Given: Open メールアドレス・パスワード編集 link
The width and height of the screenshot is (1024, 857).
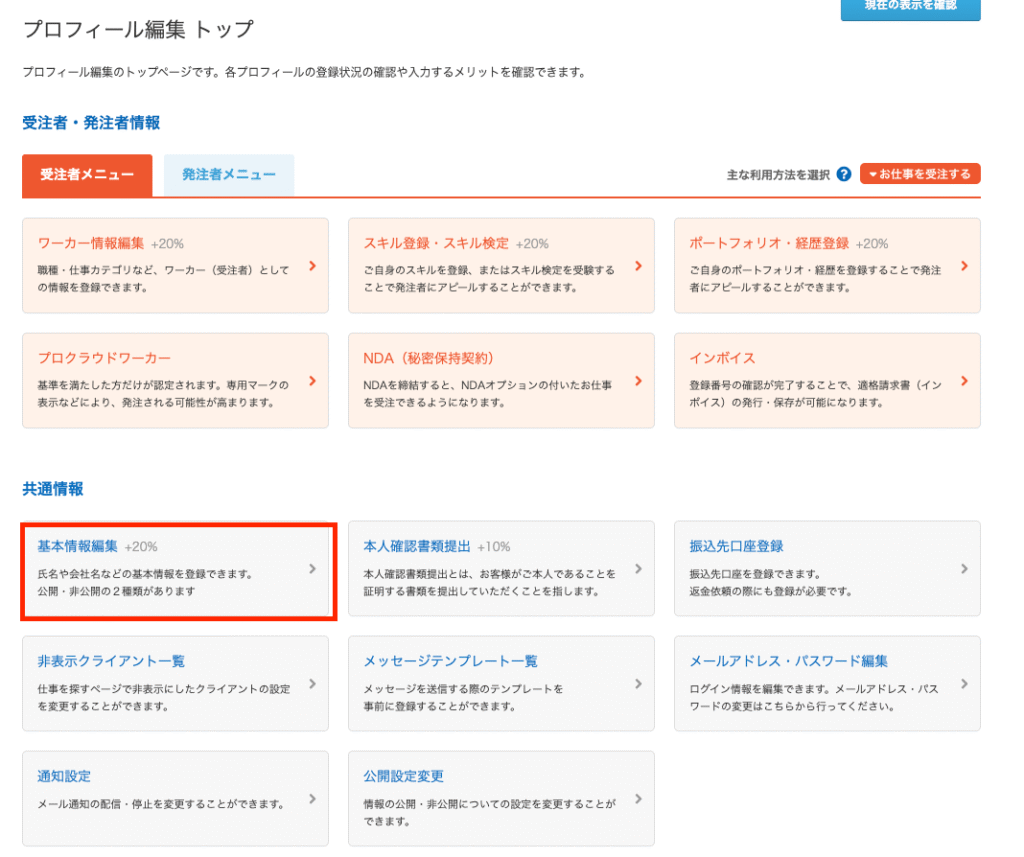Looking at the screenshot, I should pyautogui.click(x=788, y=661).
